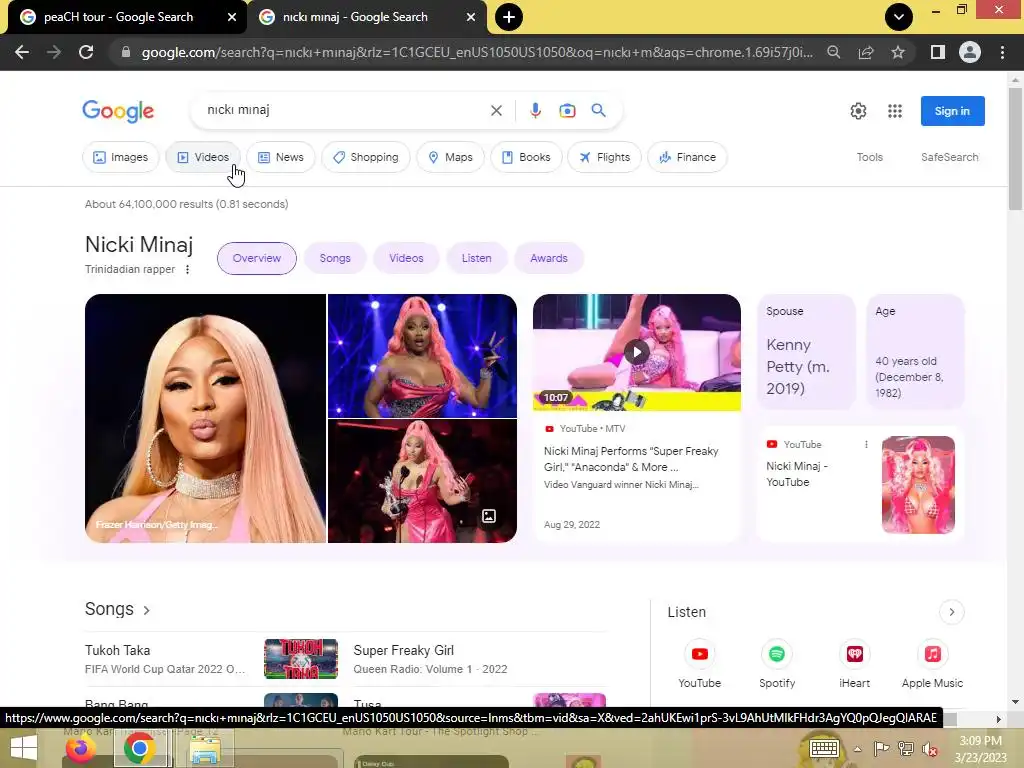
Task: Submit search with the blue magnifier icon
Action: click(598, 110)
